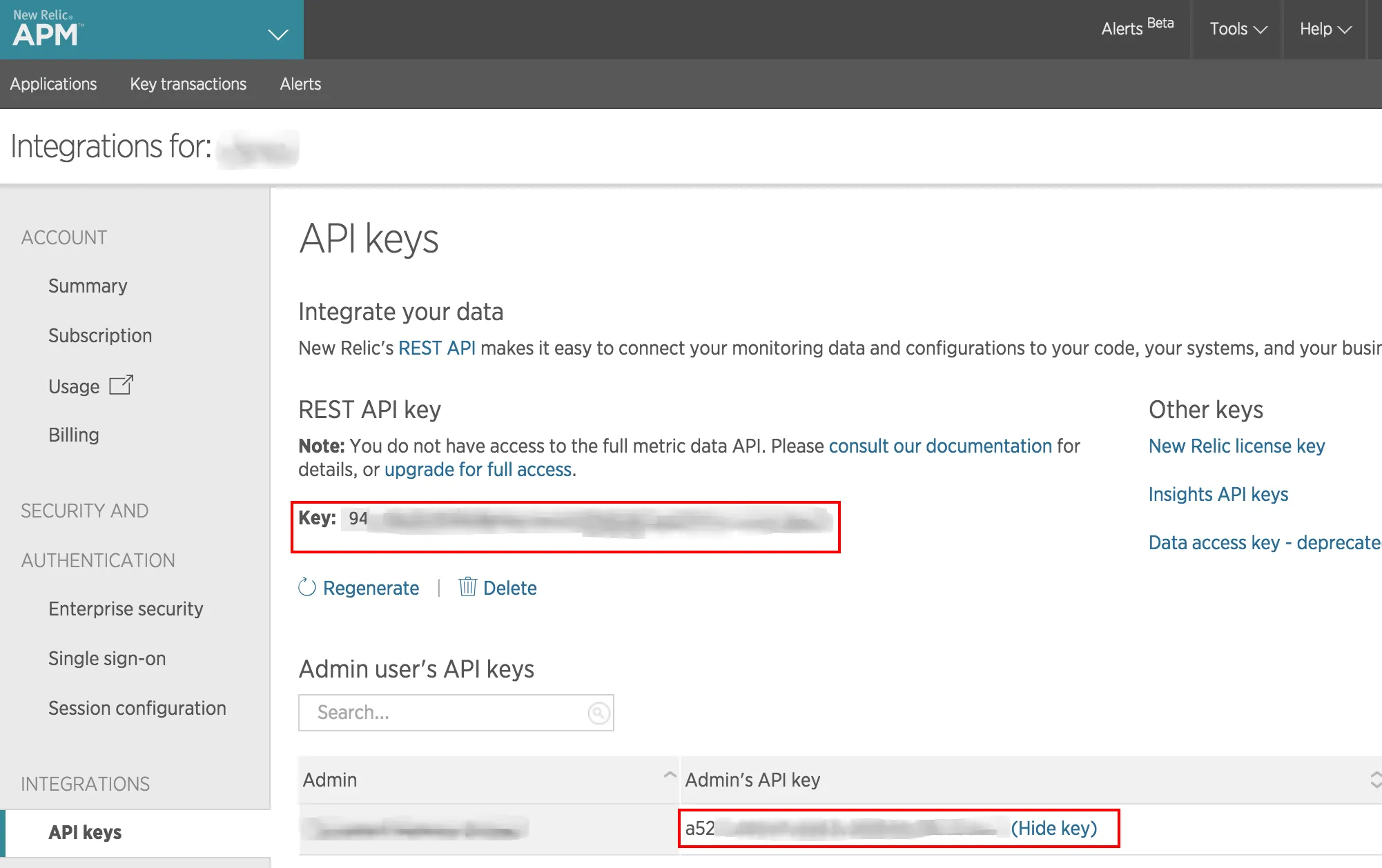
Task: Open the Insights API keys link
Action: (1218, 494)
